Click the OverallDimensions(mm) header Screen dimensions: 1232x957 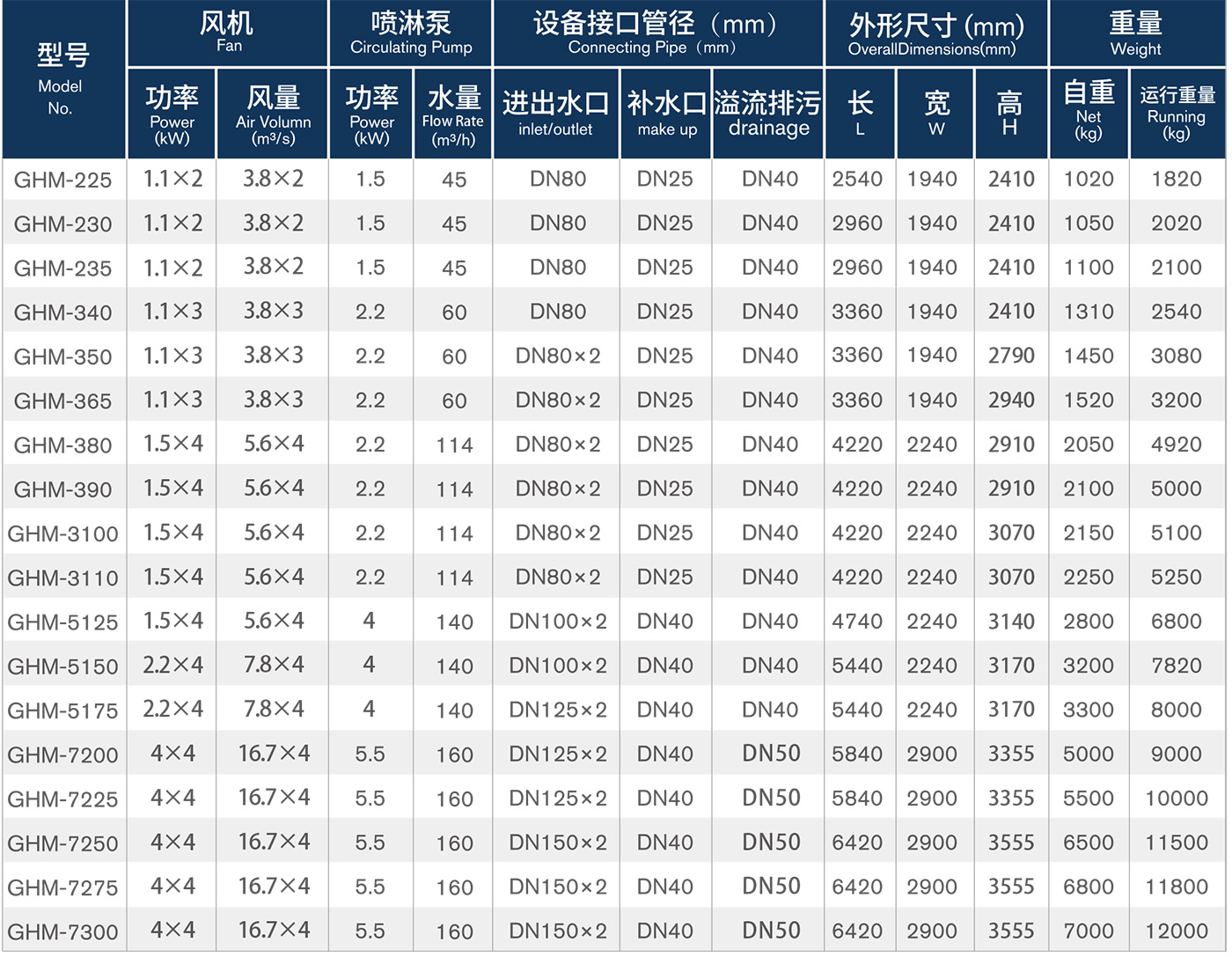(x=936, y=33)
